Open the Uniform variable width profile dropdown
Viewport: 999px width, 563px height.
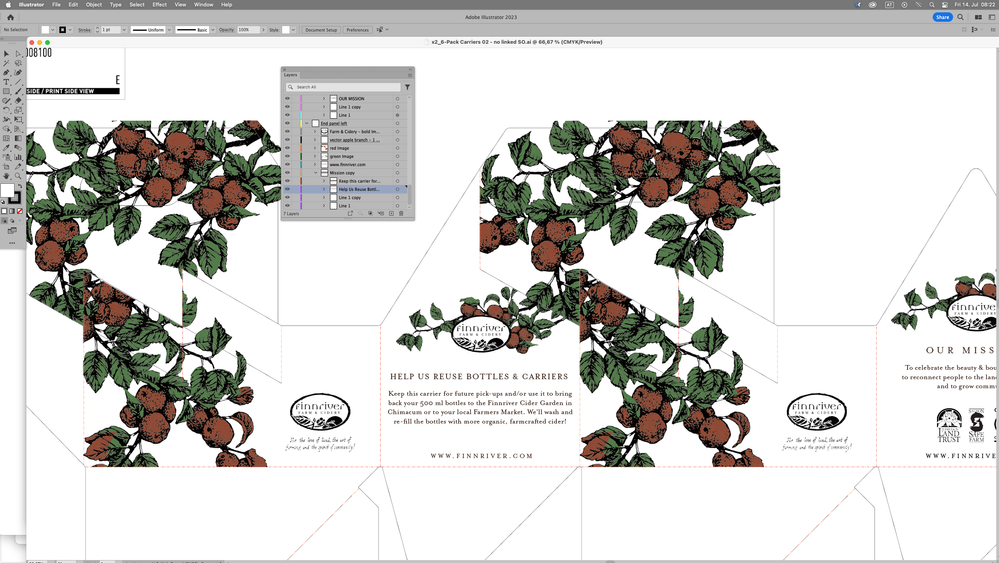[x=169, y=30]
